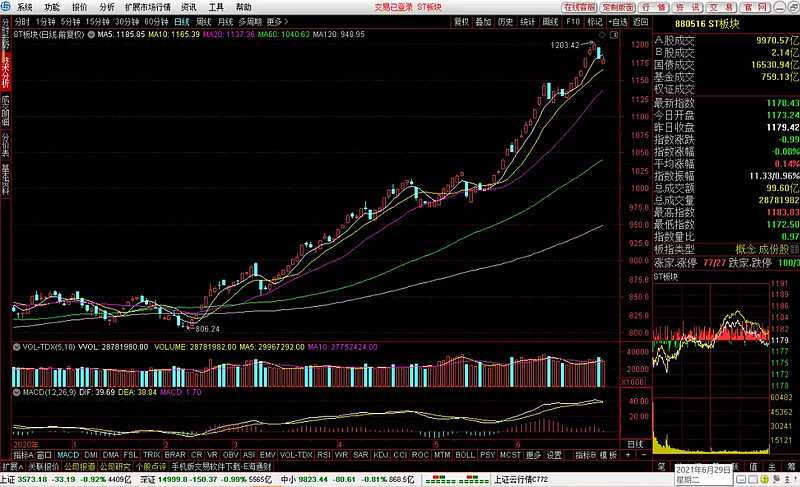Screen dimensions: 800x487
Task: Select the KDJ indicator
Action: [381, 455]
